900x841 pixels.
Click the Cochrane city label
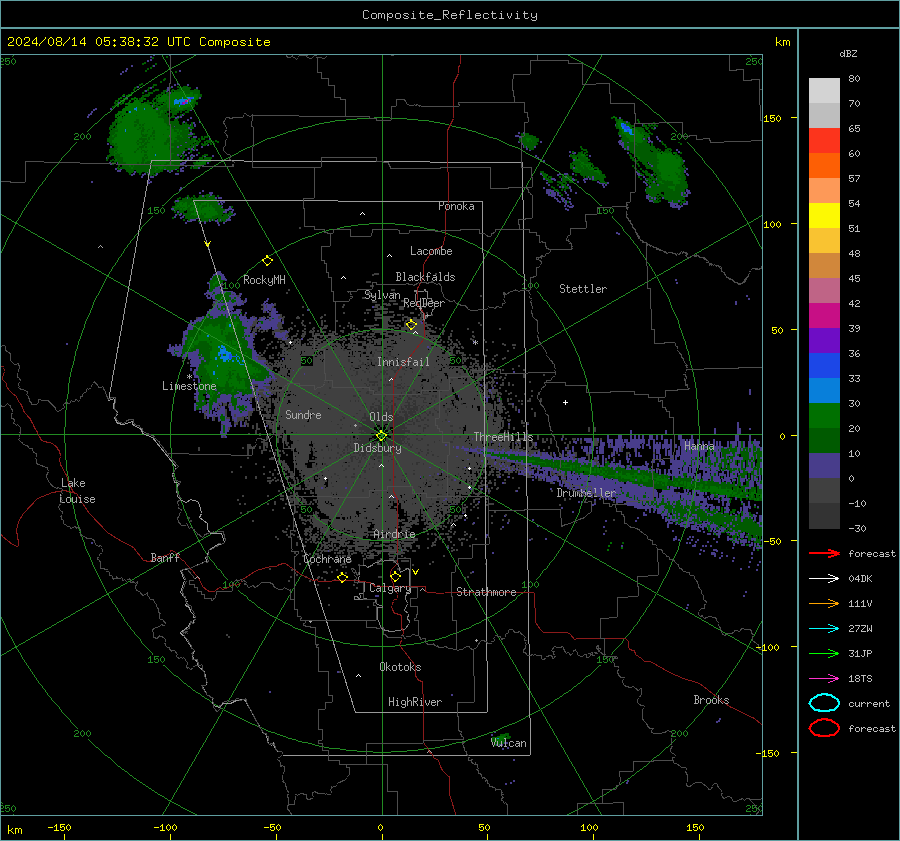pyautogui.click(x=327, y=559)
